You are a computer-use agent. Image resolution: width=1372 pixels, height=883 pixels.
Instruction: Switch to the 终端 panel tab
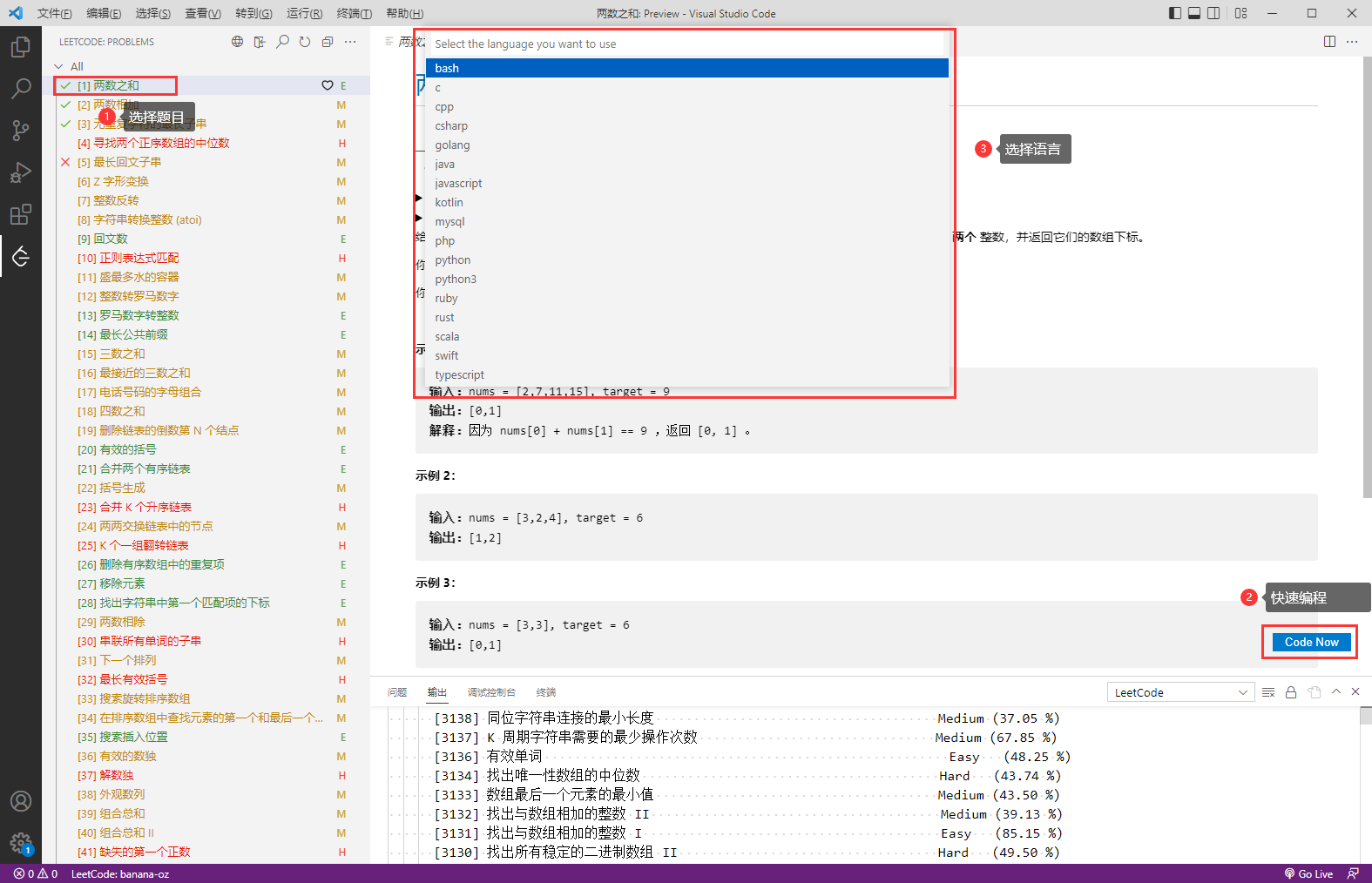pos(546,692)
